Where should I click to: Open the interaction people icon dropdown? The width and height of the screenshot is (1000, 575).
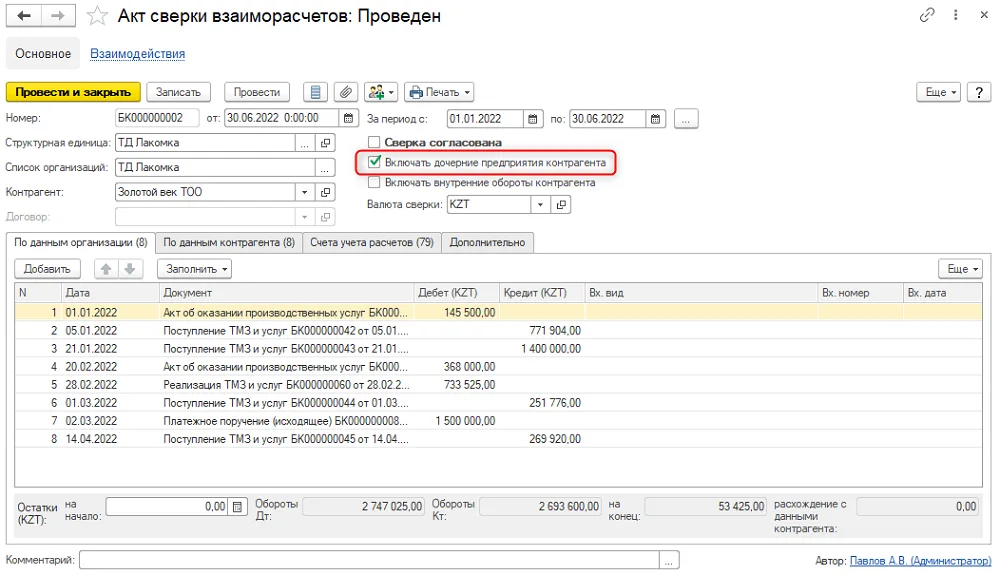click(x=381, y=92)
